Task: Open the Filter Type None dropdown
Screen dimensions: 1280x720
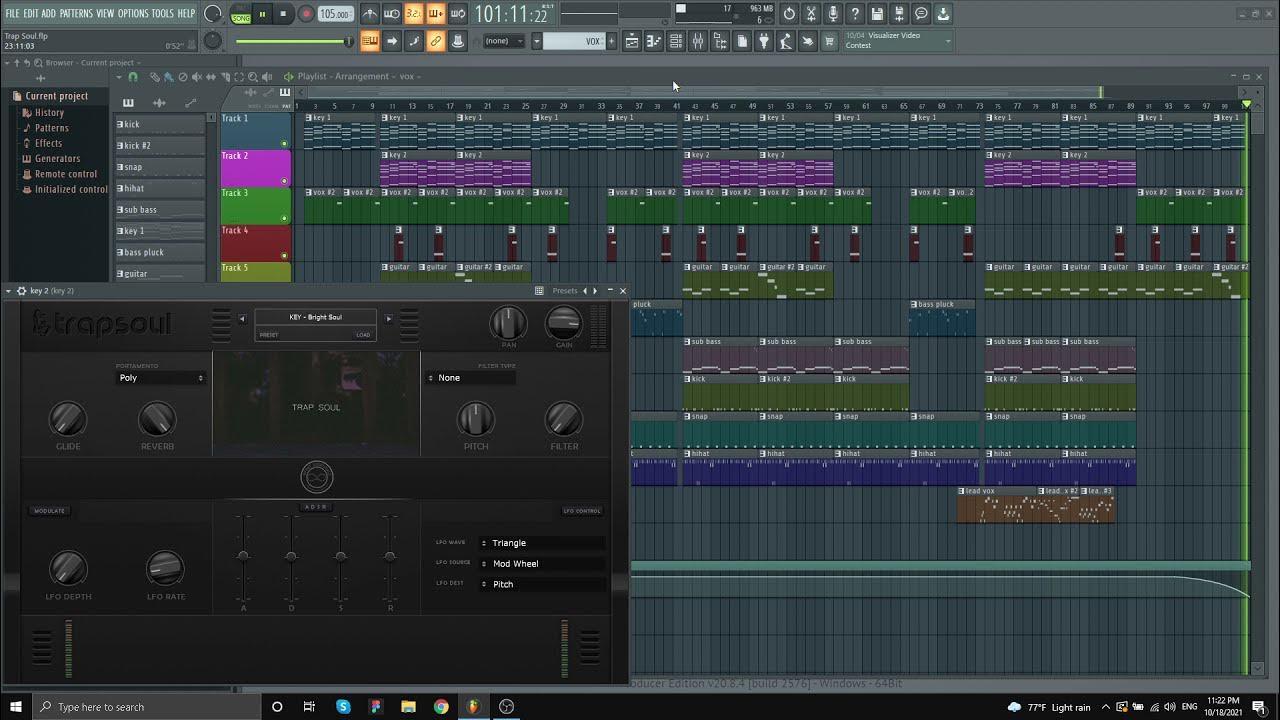Action: click(x=470, y=378)
